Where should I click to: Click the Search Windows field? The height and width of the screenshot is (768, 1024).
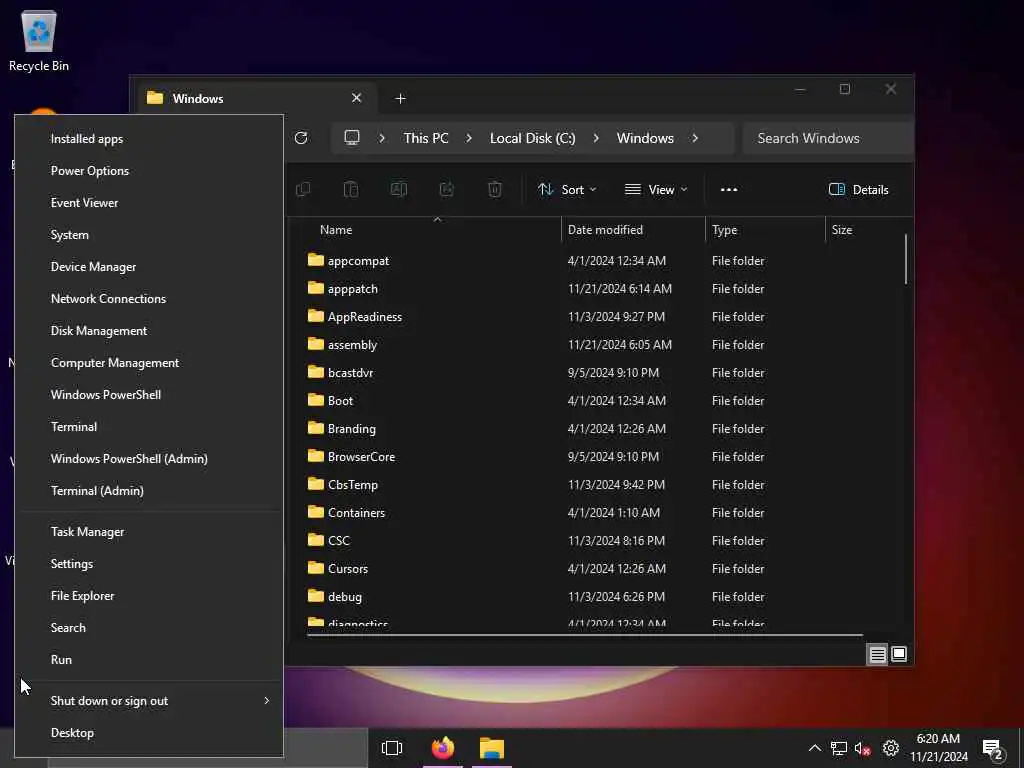pos(828,138)
